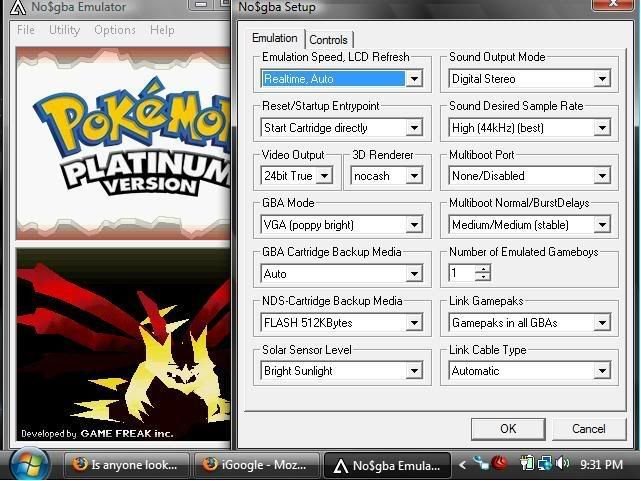Select the No$gba Emulator taskbar button

(x=387, y=465)
